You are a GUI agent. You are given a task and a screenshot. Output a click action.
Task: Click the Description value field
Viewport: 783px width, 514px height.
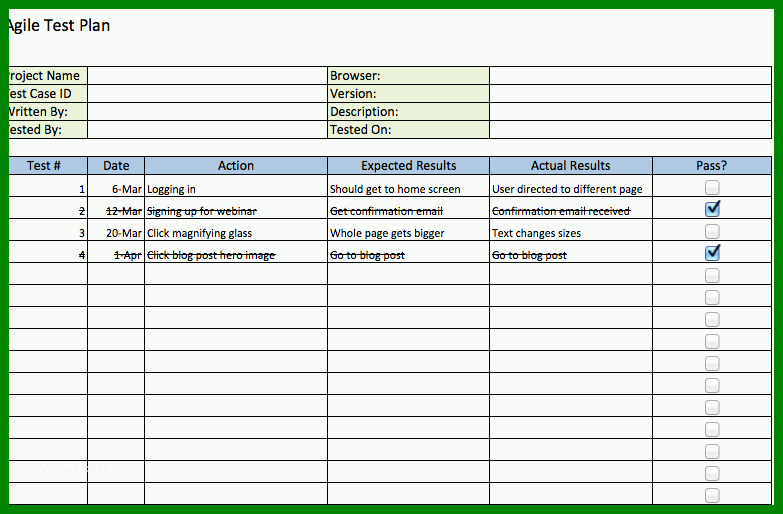click(x=630, y=111)
